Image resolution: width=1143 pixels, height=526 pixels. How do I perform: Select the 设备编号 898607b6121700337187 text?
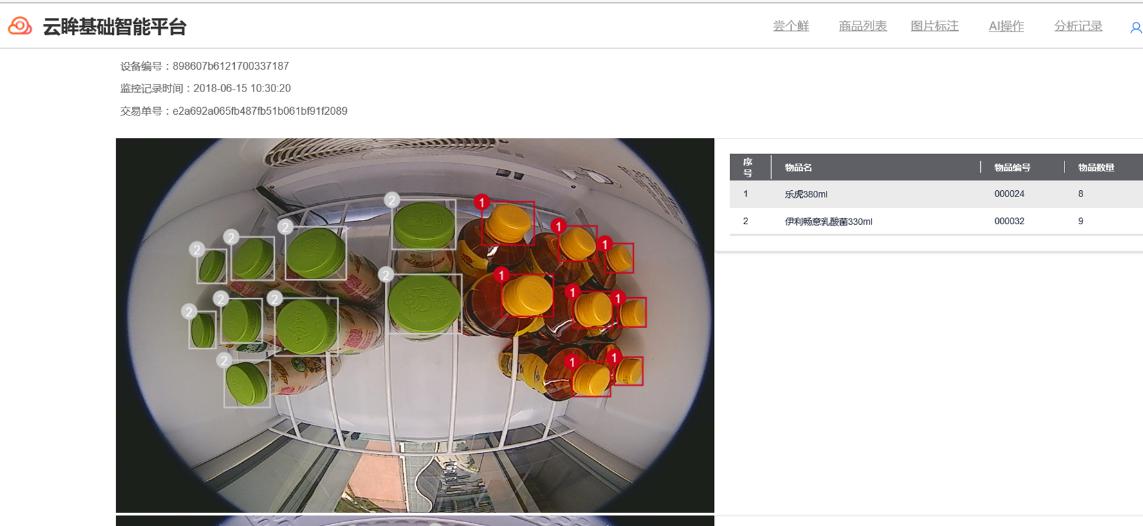tap(205, 66)
